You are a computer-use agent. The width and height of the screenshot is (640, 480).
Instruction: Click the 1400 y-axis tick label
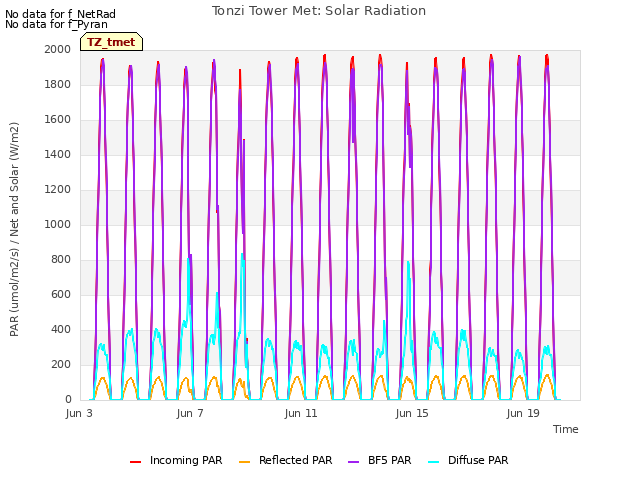point(58,154)
